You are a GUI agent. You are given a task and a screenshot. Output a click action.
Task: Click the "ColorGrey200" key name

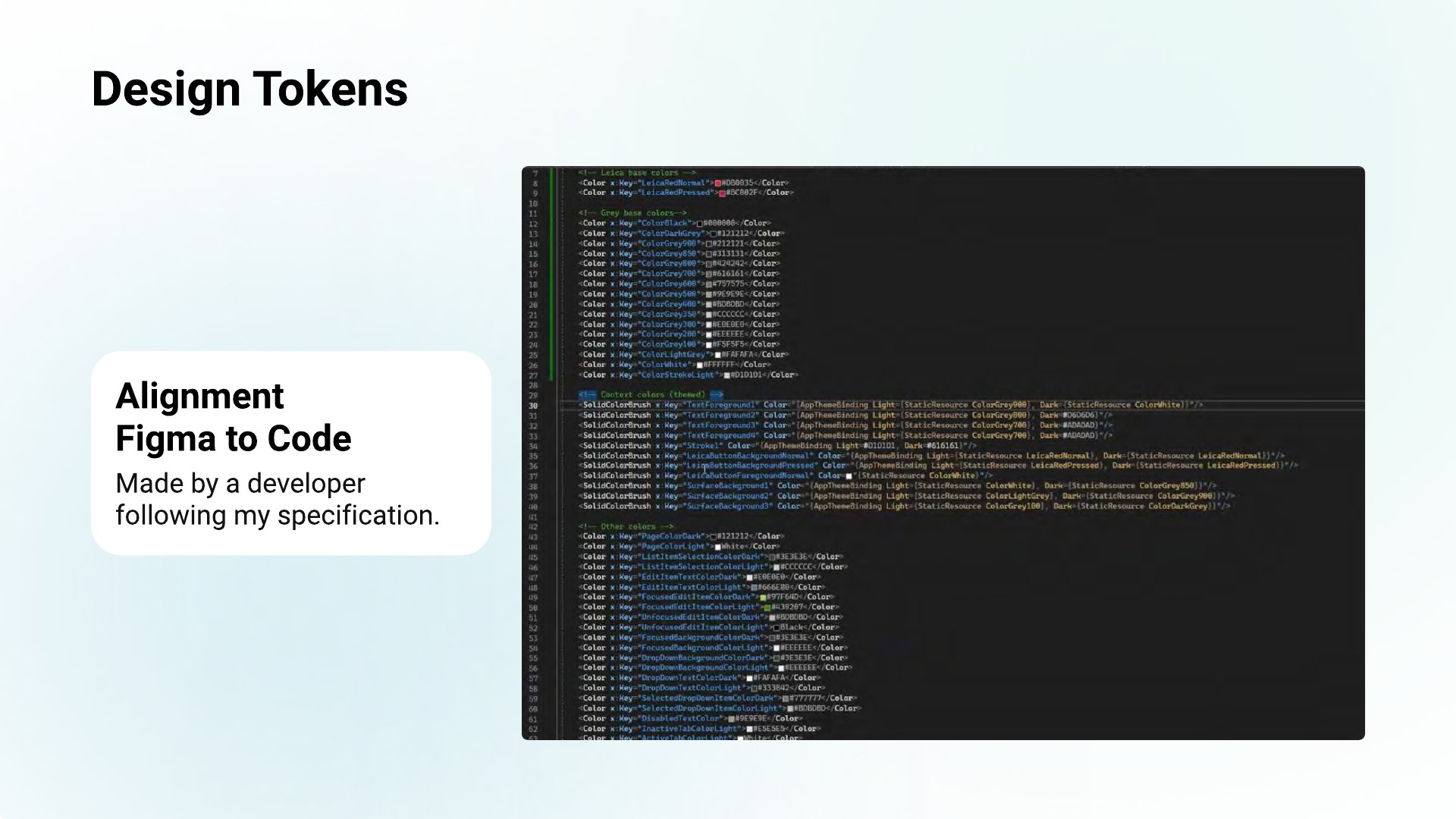[668, 334]
